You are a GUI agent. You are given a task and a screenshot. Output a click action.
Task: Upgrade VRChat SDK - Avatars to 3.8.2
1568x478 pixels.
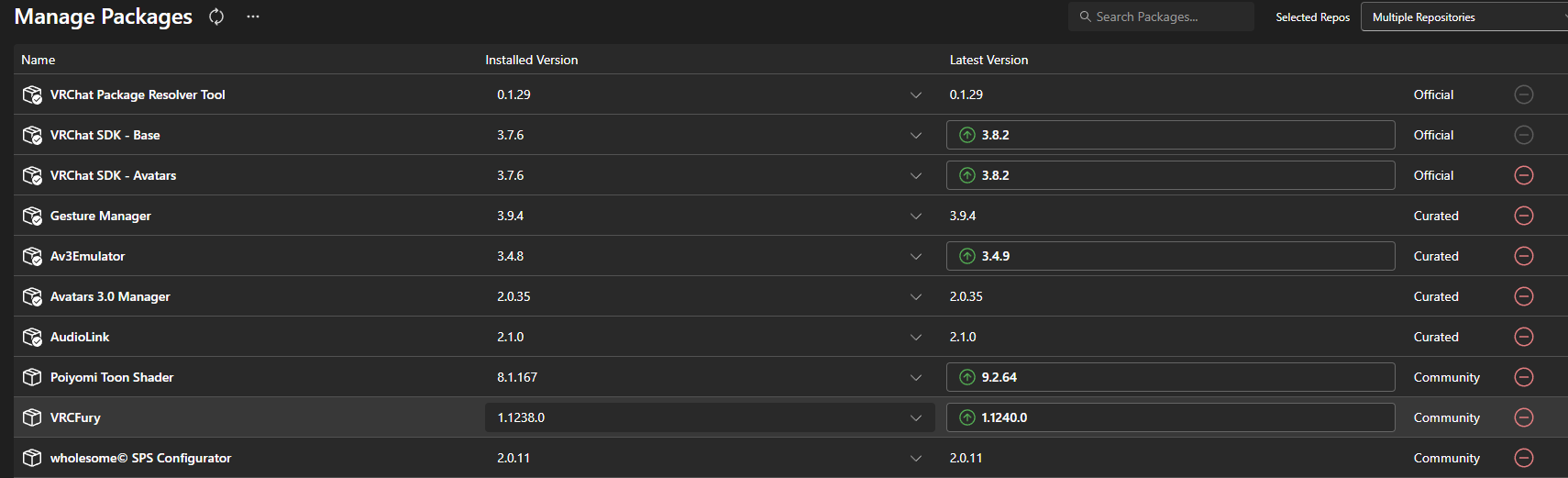1170,175
